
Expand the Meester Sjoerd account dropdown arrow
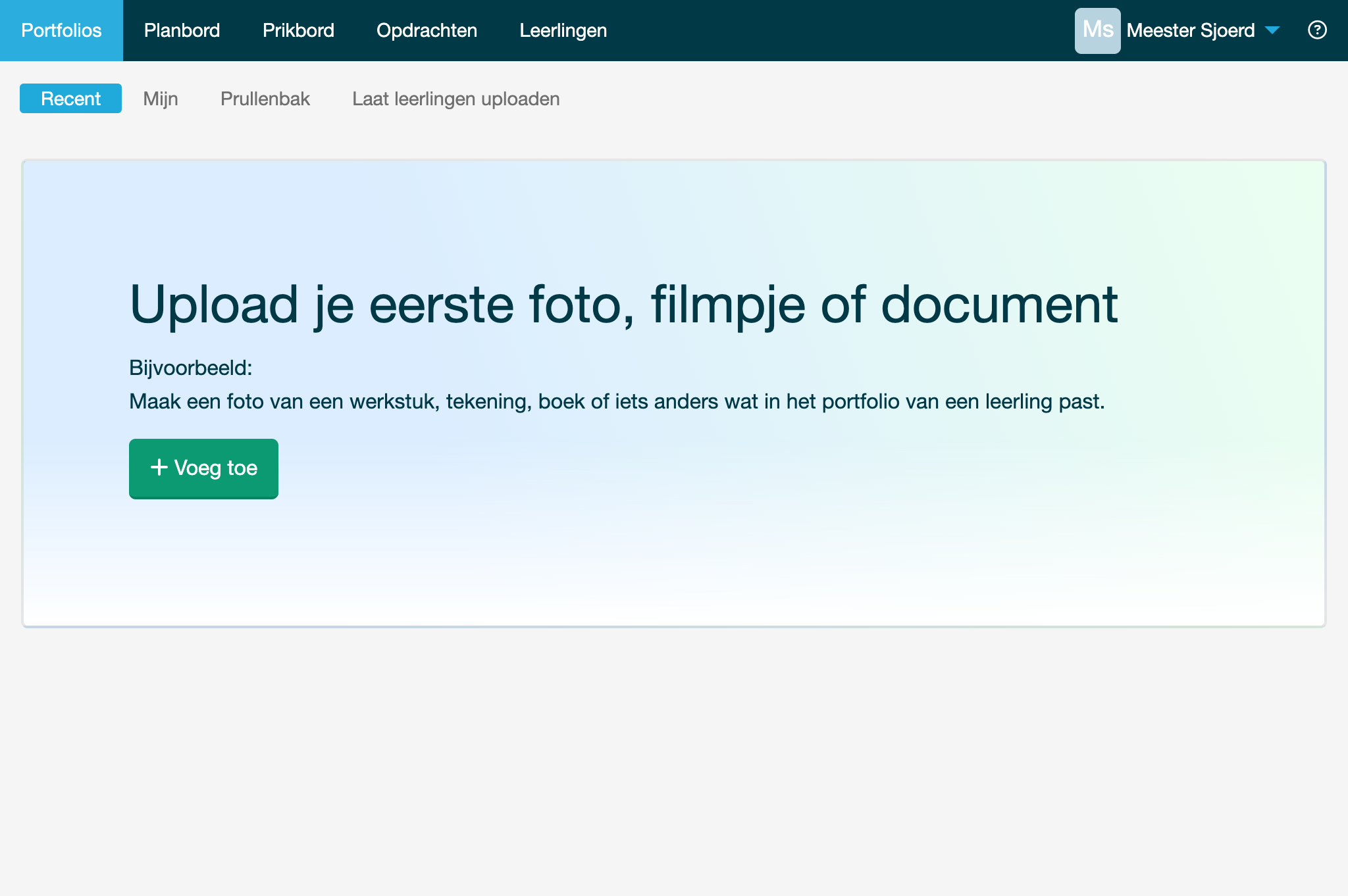click(x=1272, y=30)
